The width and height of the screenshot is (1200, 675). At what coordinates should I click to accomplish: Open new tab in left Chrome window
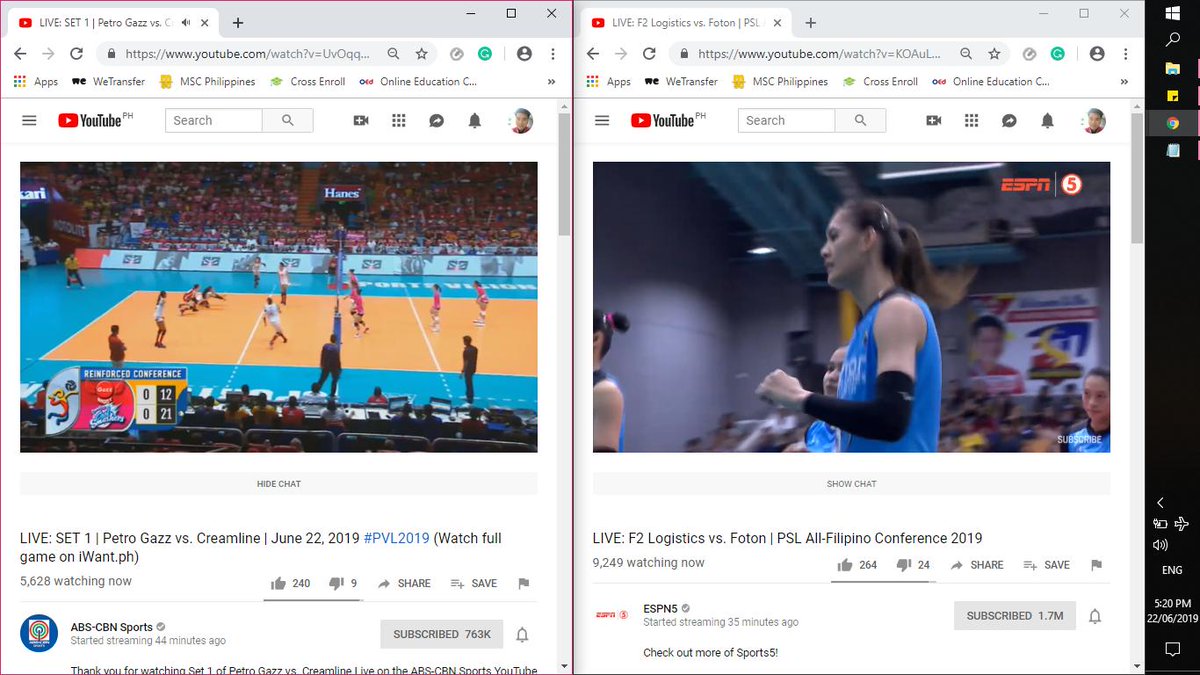click(238, 22)
